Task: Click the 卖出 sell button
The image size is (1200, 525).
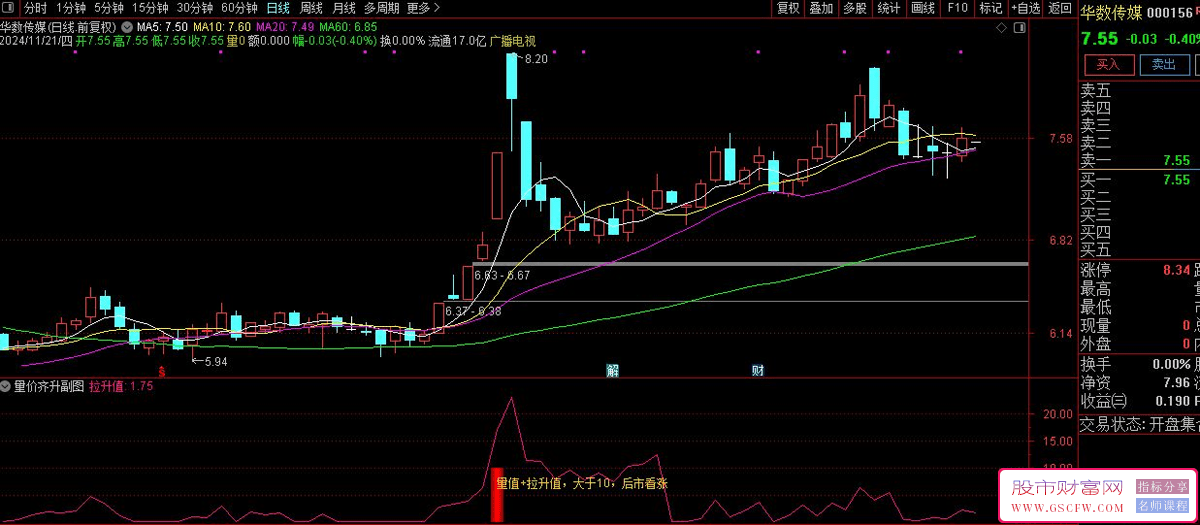Action: (1163, 64)
